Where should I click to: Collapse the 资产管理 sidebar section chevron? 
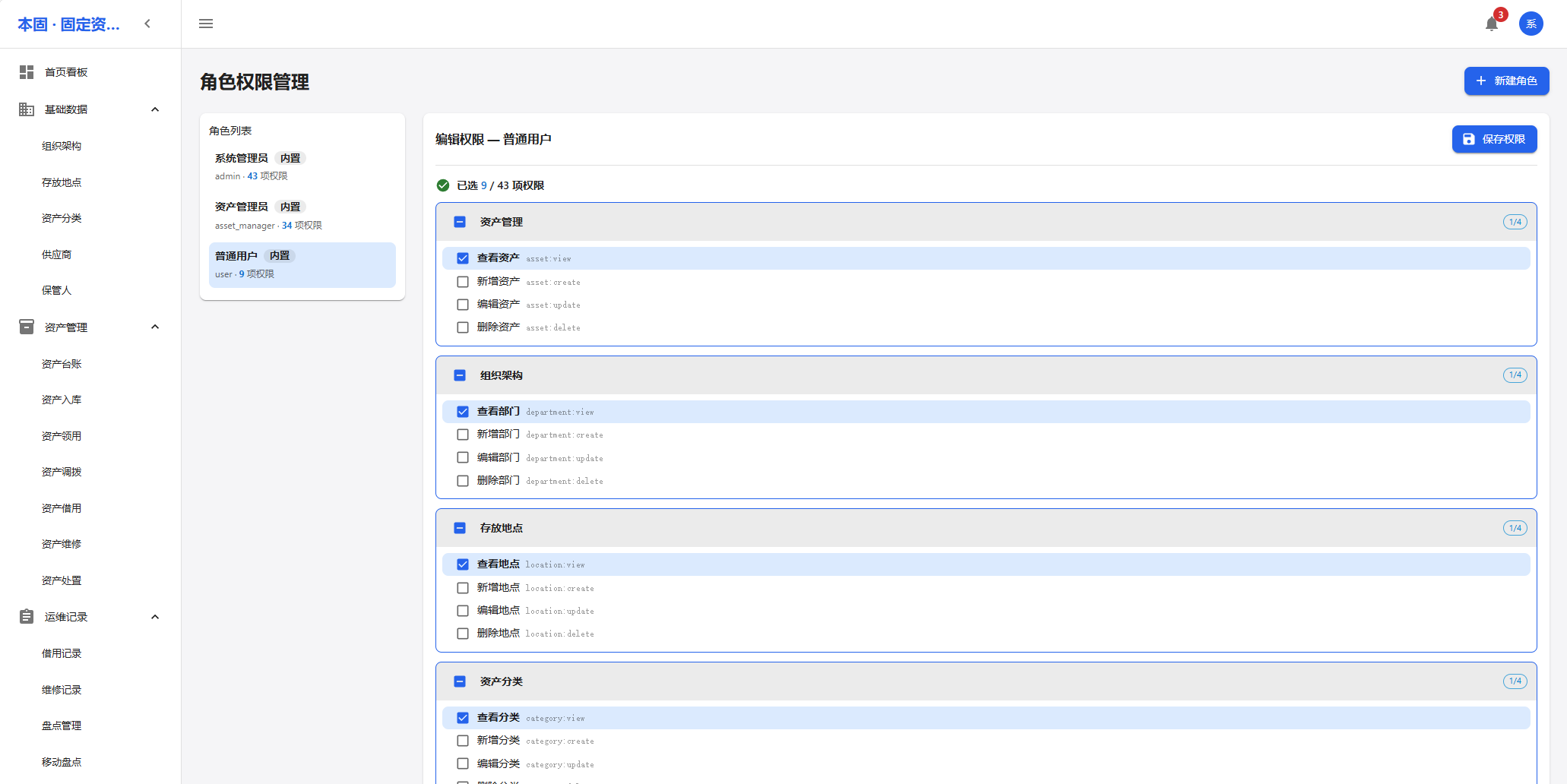(x=155, y=327)
